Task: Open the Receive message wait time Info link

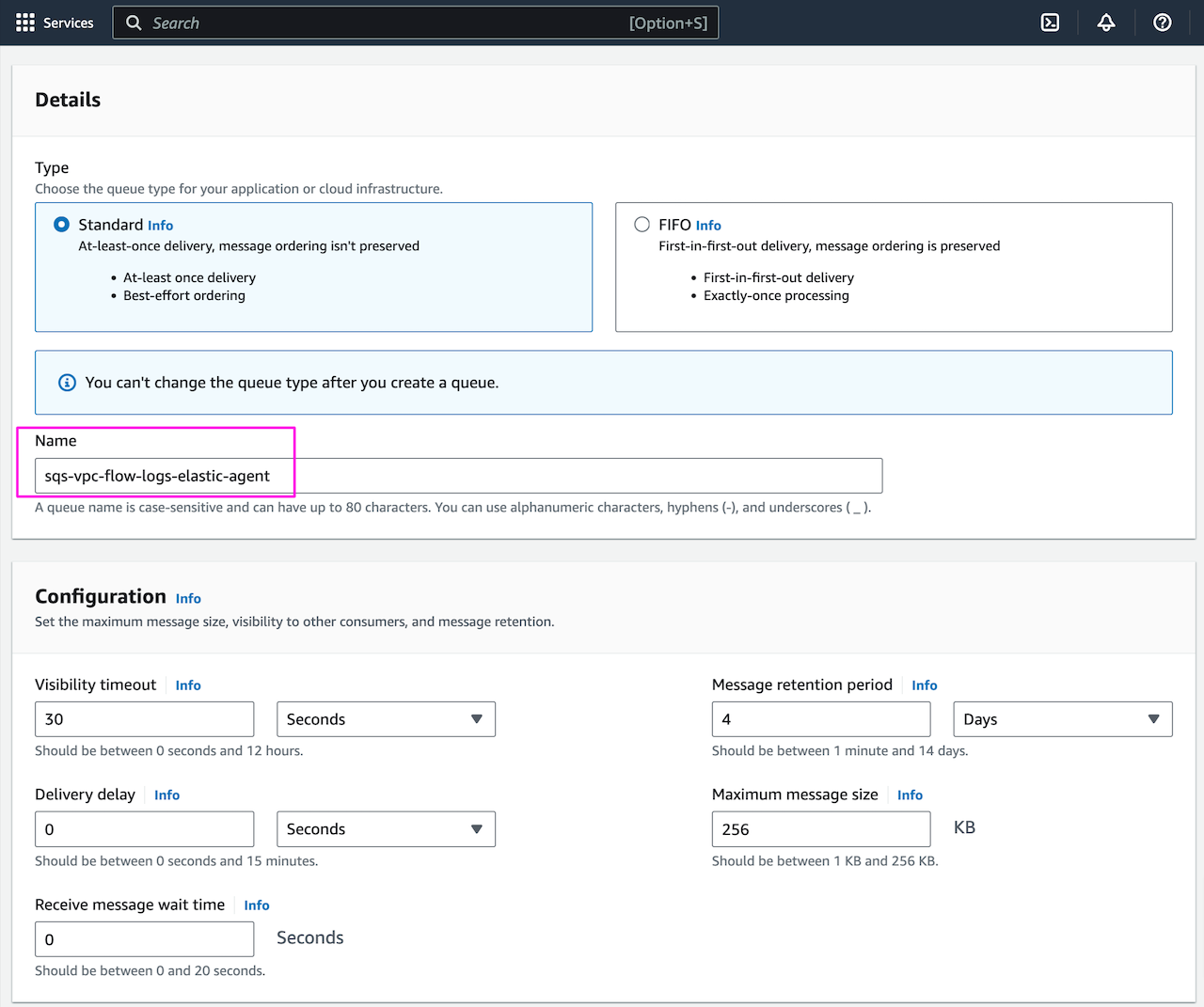Action: 256,905
